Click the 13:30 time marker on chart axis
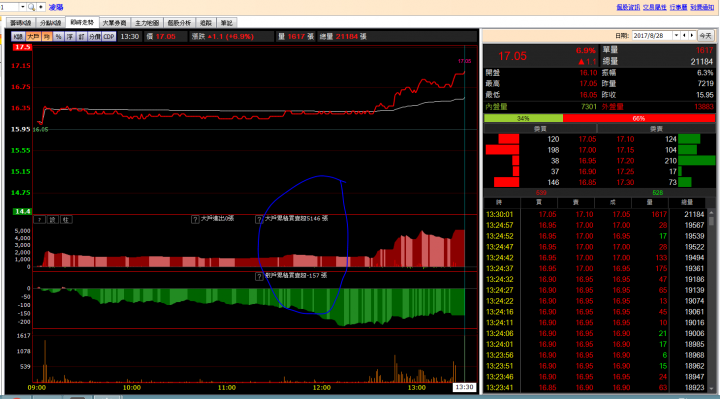This screenshot has width=720, height=399. tap(464, 387)
